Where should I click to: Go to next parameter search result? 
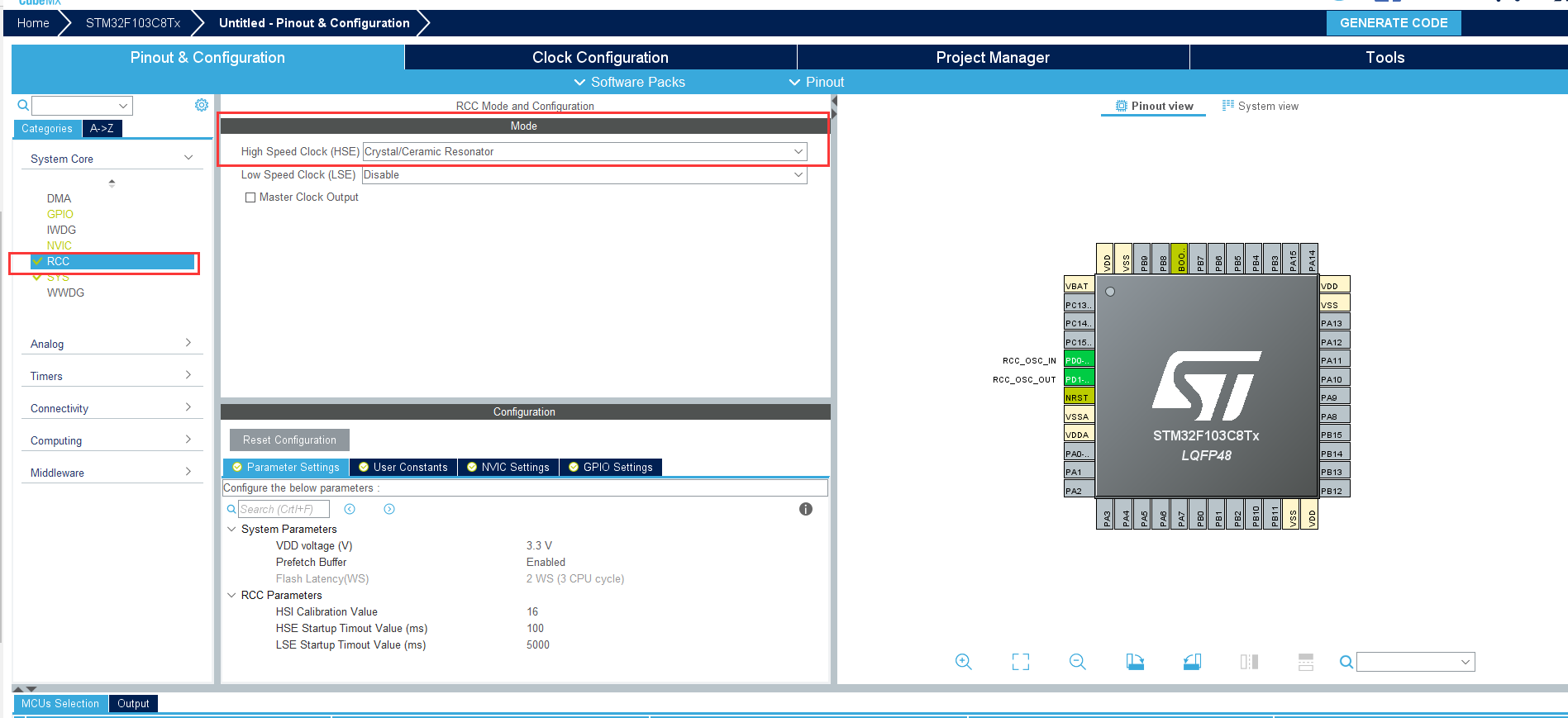click(389, 509)
